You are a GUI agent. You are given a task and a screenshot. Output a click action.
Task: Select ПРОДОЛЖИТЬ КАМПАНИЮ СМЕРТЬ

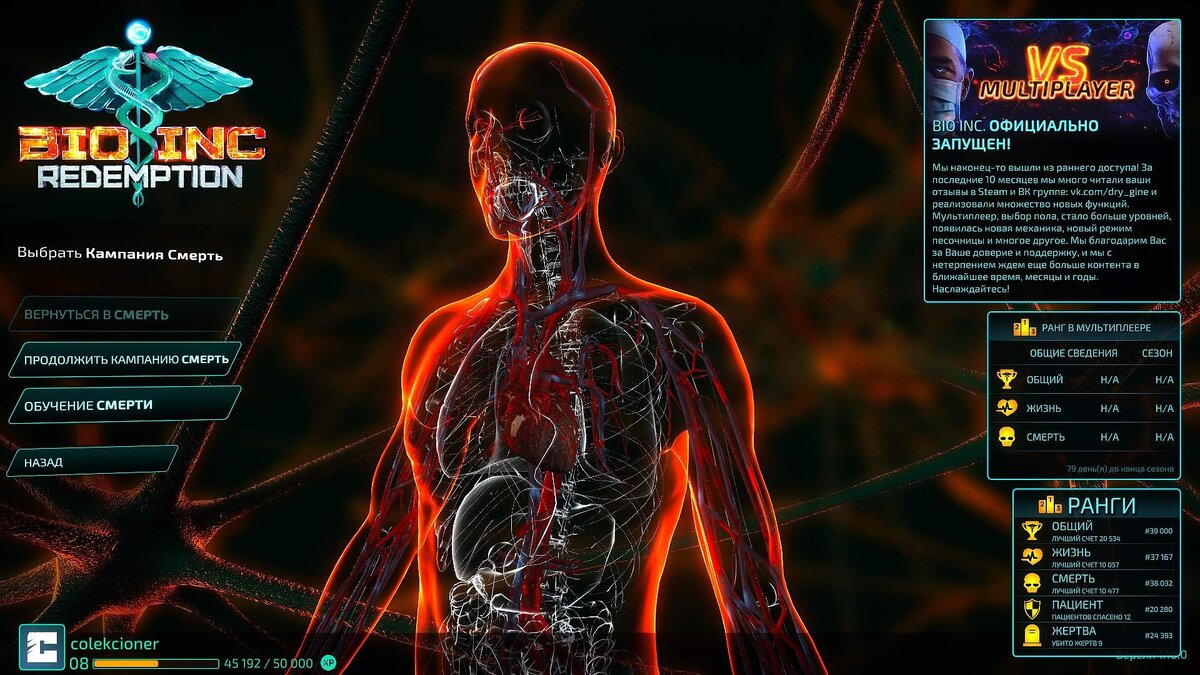125,359
